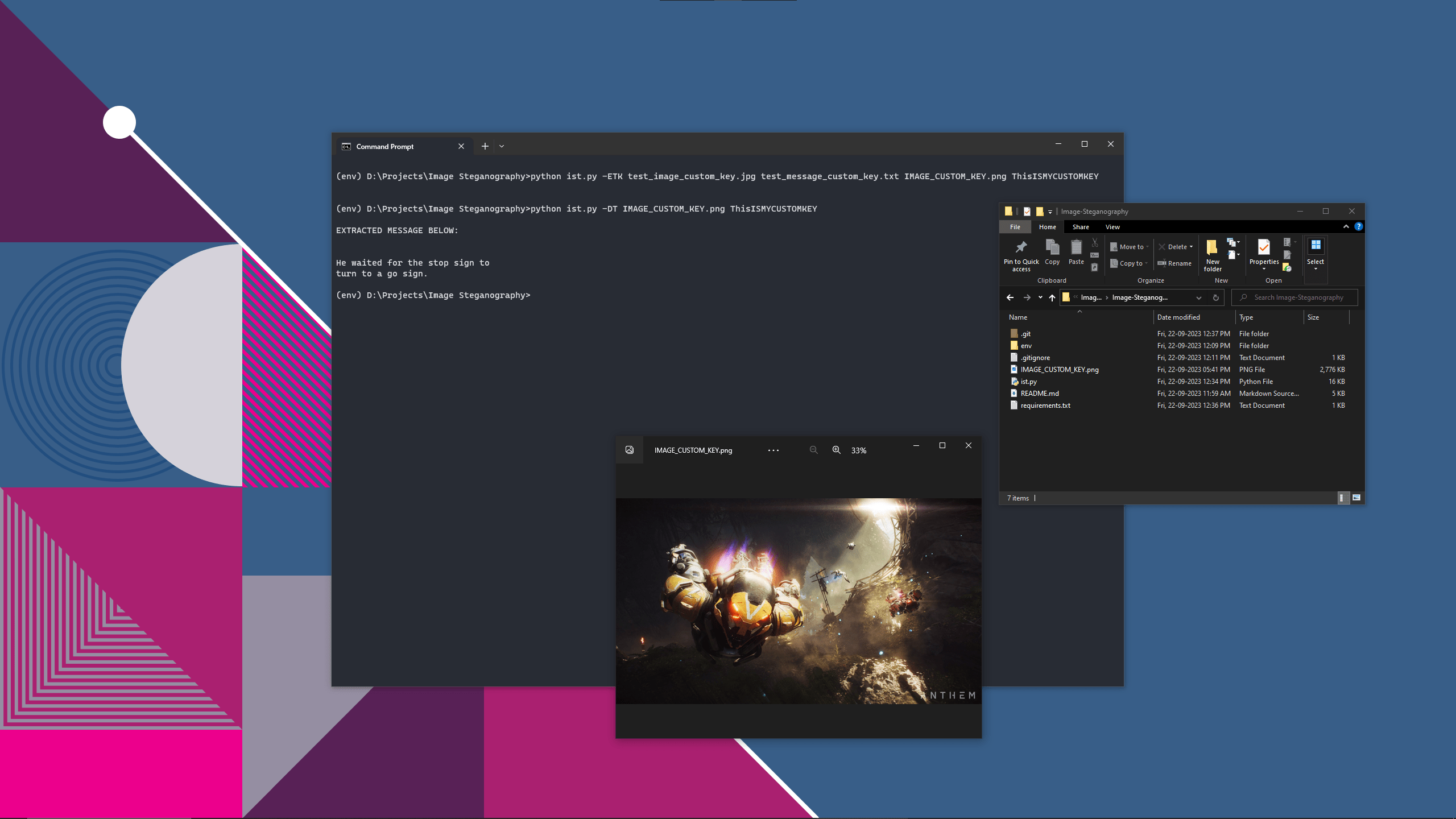Open recent locations dropdown

(1040, 297)
